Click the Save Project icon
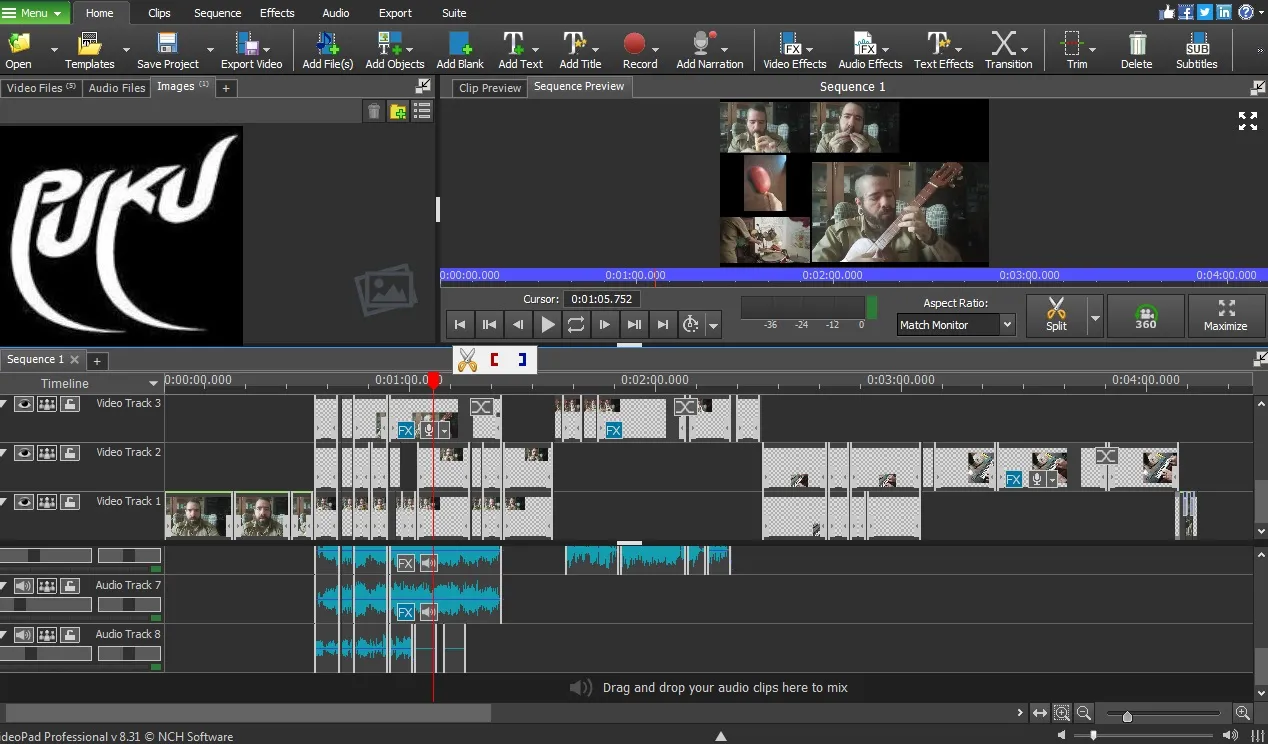The height and width of the screenshot is (744, 1268). click(168, 51)
